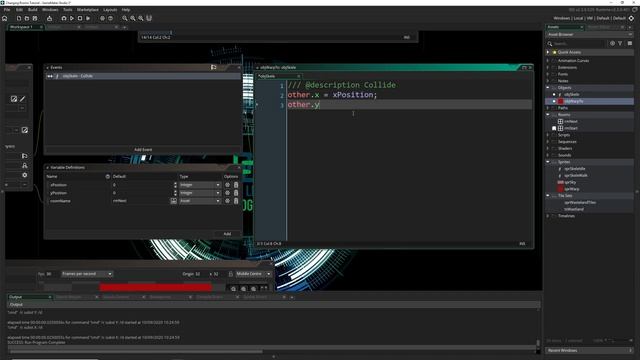Collapse the Objects folder
The image size is (640, 360).
(x=548, y=88)
